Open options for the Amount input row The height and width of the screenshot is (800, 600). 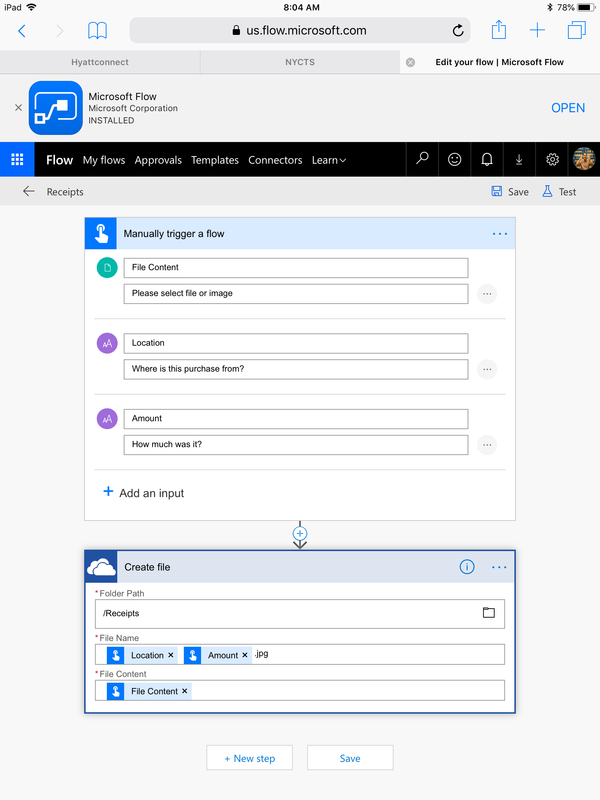487,445
